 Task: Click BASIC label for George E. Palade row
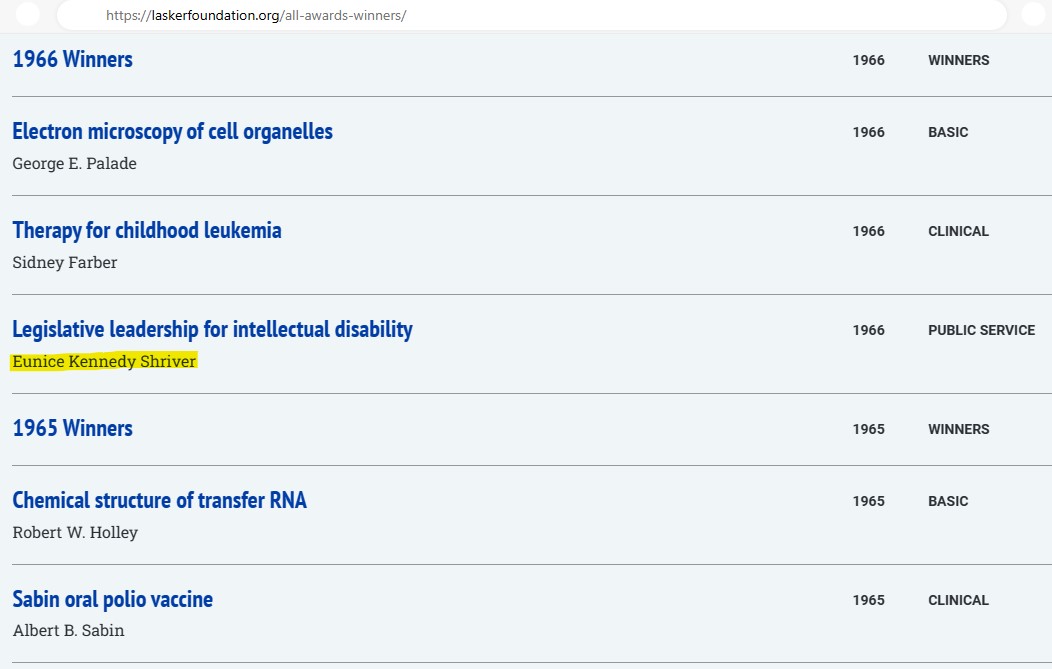pyautogui.click(x=948, y=132)
